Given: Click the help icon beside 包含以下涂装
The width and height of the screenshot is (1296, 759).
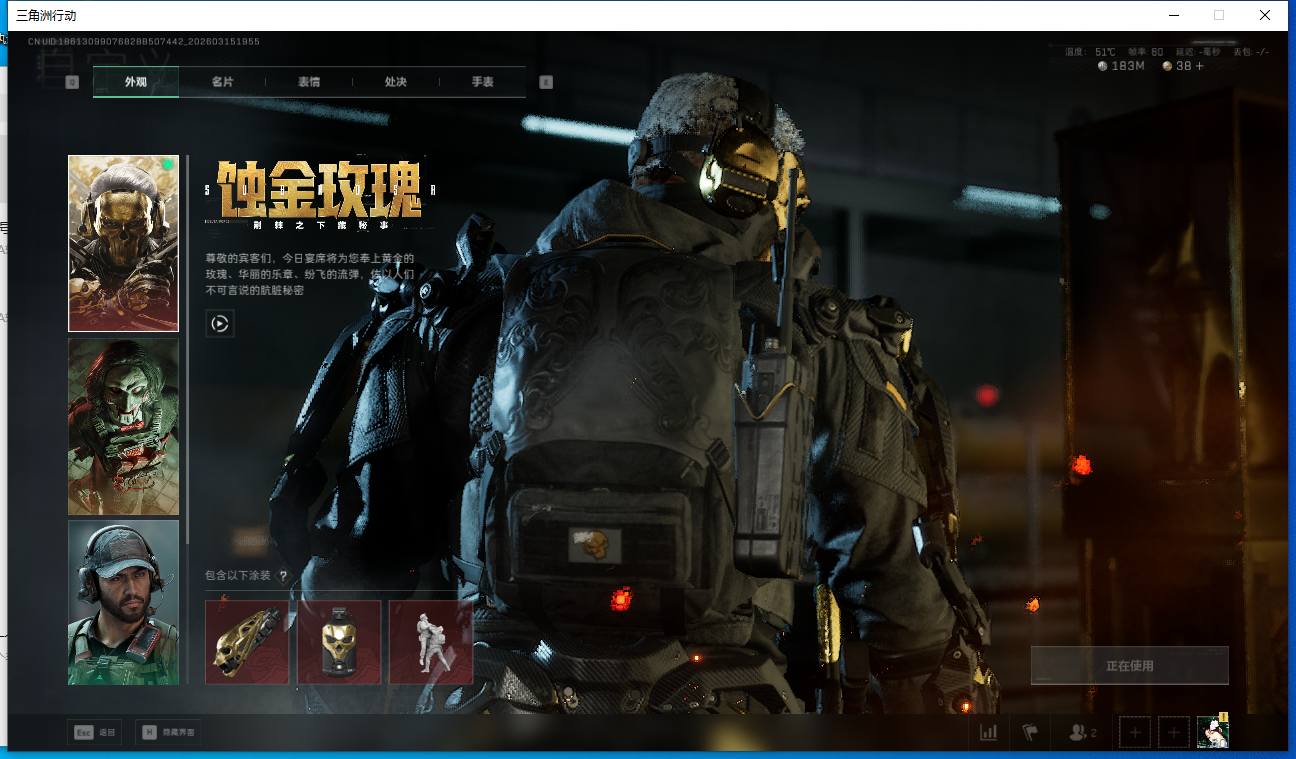Looking at the screenshot, I should 283,576.
